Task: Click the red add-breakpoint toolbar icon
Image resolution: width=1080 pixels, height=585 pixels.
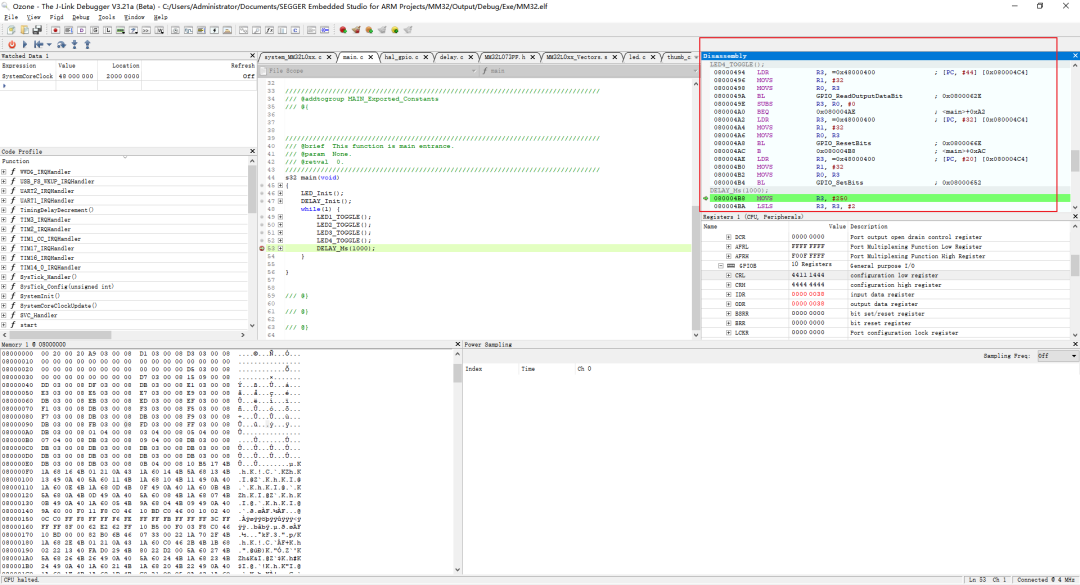Action: [343, 30]
